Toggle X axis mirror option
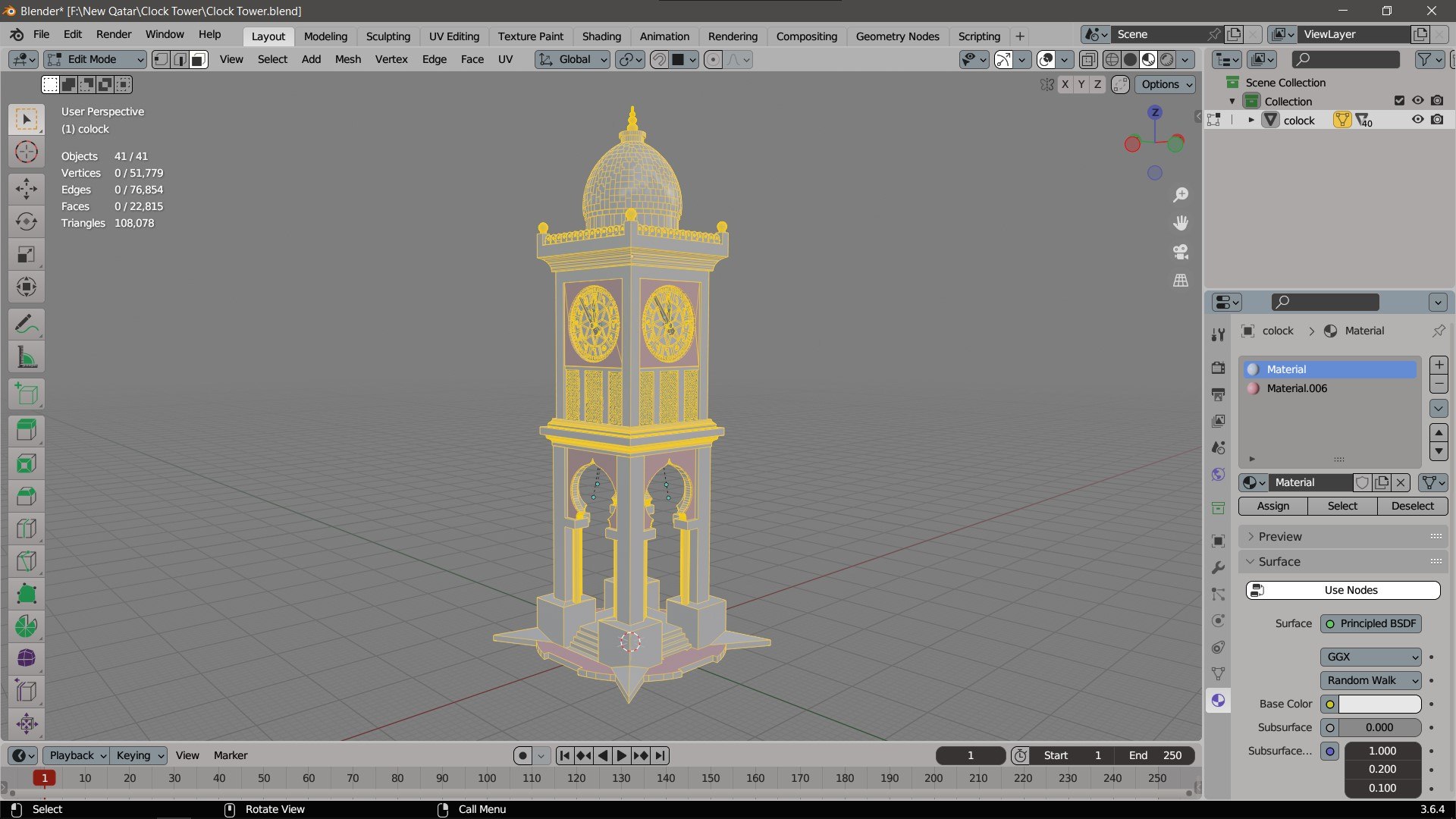The width and height of the screenshot is (1456, 819). tap(1065, 84)
